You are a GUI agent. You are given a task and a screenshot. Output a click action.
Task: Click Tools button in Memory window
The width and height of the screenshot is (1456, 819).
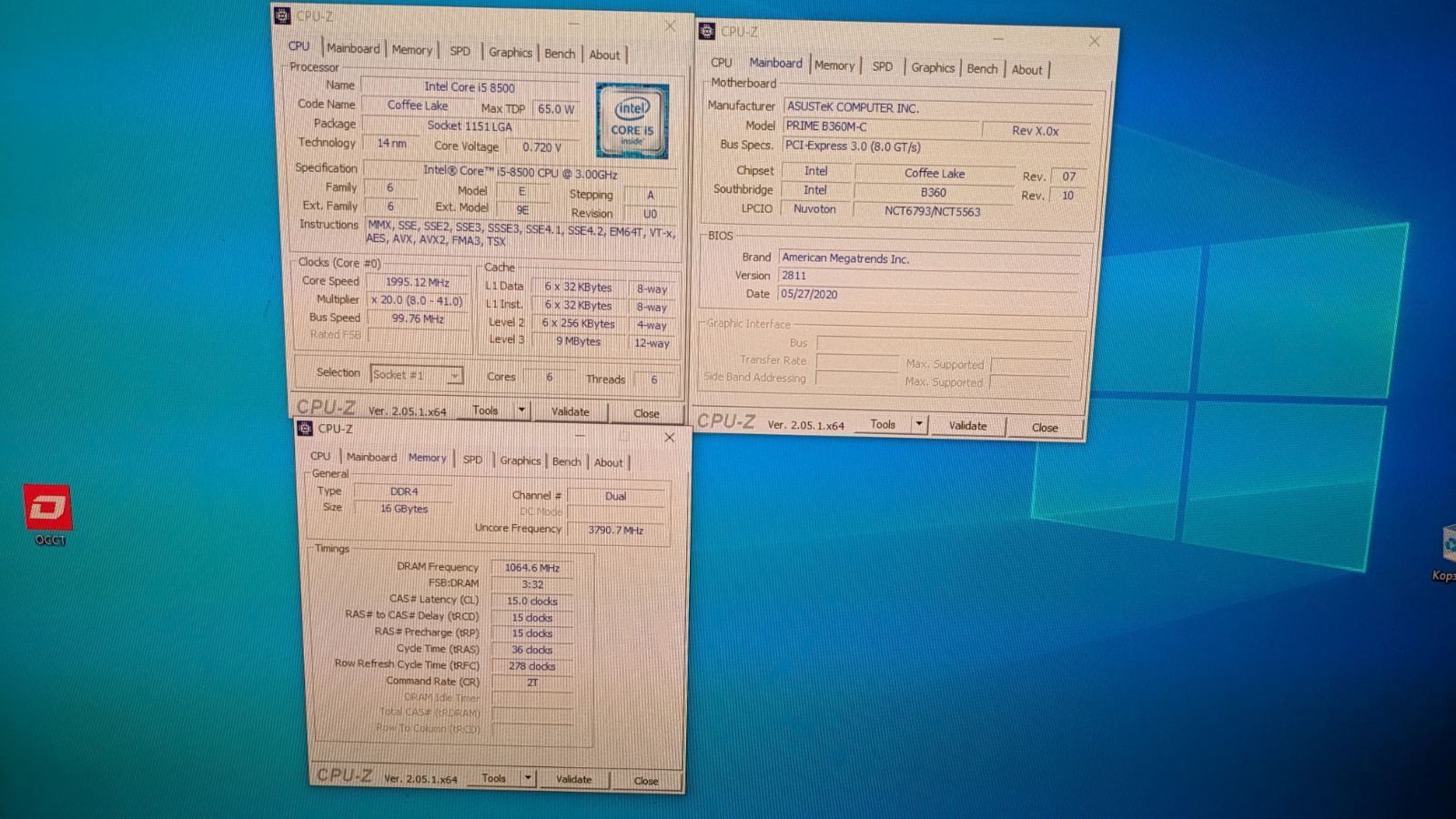[x=494, y=778]
